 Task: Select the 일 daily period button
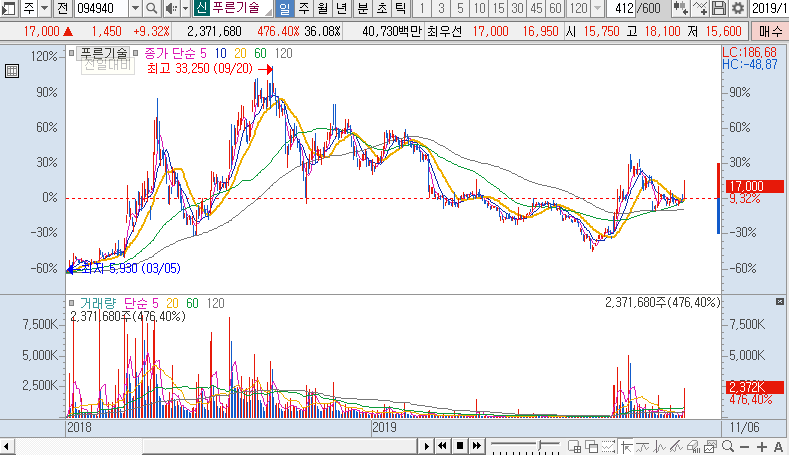tap(284, 8)
